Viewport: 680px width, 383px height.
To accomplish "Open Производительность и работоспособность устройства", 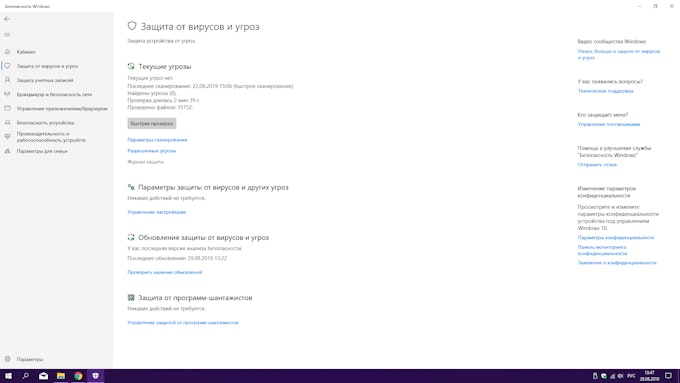I will (x=51, y=137).
